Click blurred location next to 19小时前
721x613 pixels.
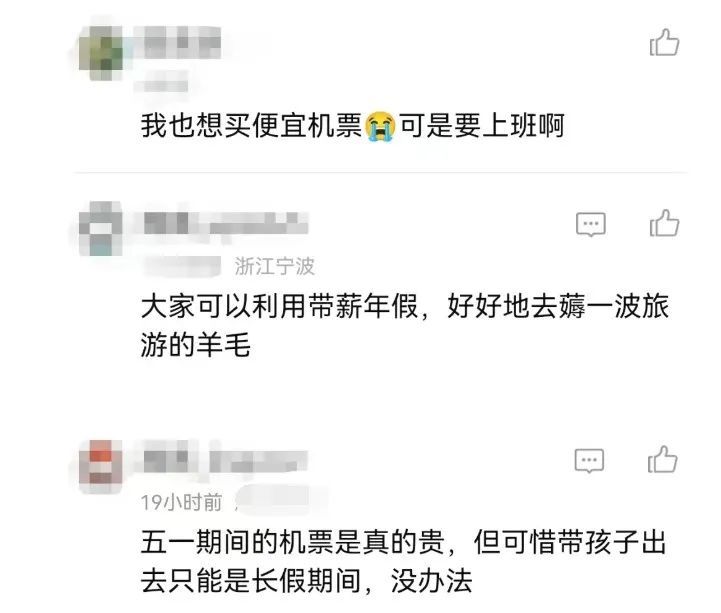(x=281, y=501)
